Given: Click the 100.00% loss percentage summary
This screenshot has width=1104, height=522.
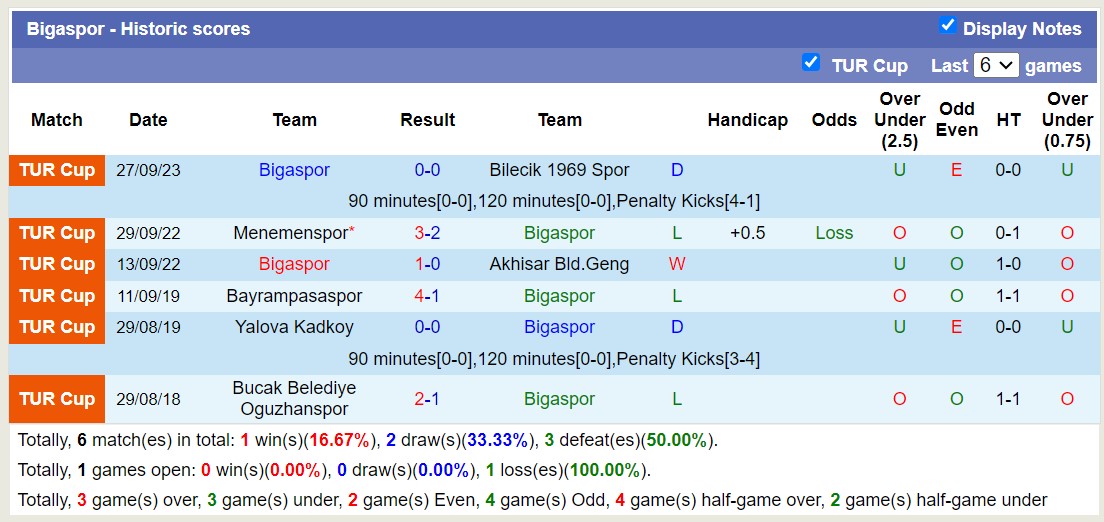Looking at the screenshot, I should click(604, 471).
